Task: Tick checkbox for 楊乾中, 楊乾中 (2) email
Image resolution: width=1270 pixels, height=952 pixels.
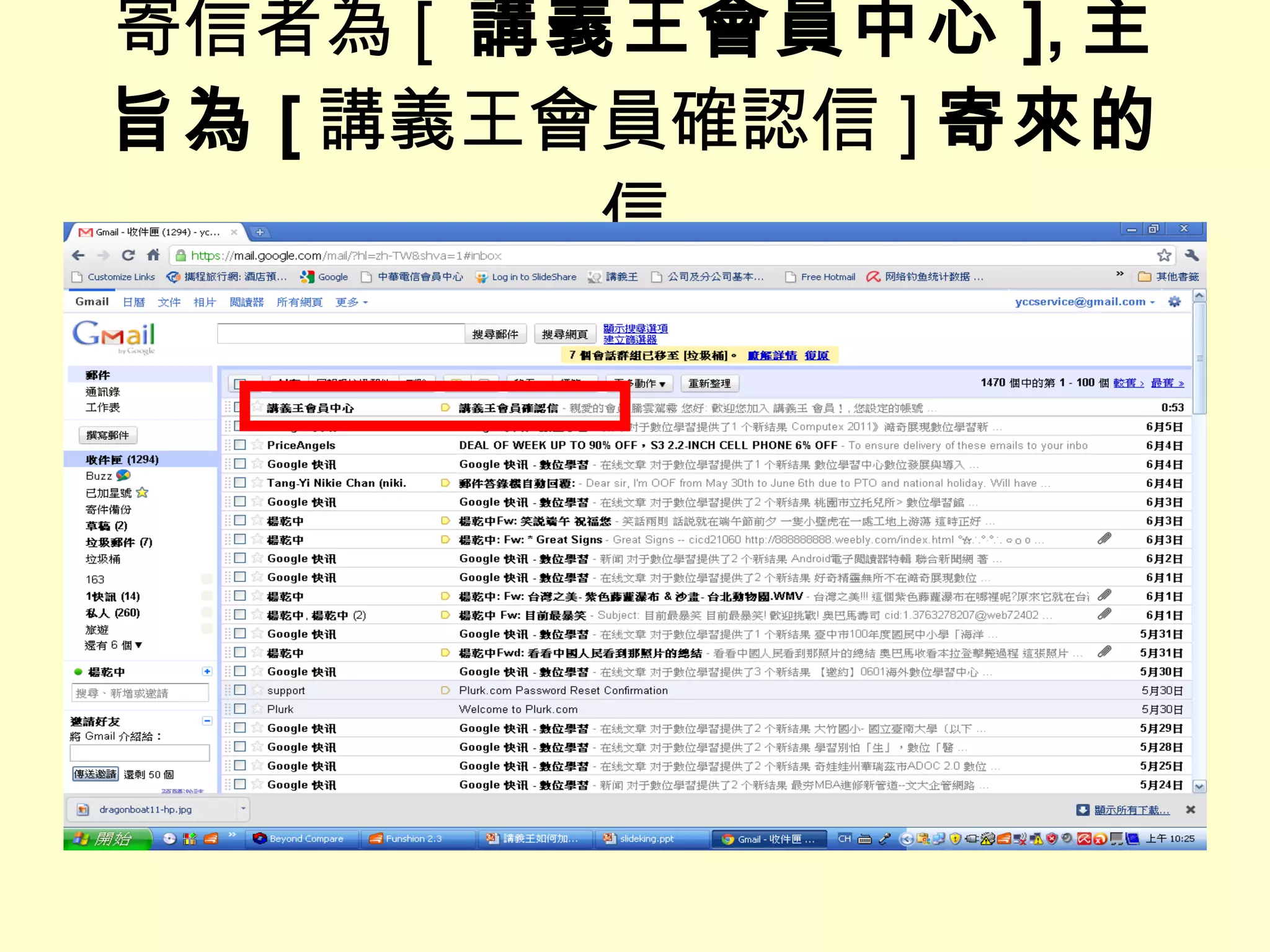Action: pos(240,614)
